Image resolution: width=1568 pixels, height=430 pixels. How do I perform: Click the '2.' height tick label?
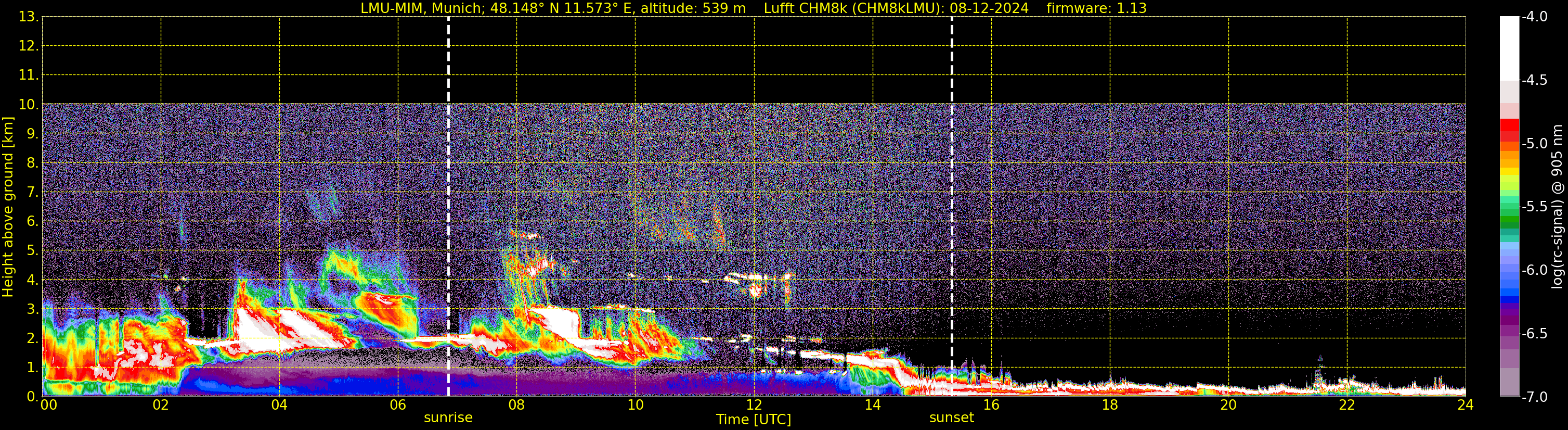[x=32, y=339]
